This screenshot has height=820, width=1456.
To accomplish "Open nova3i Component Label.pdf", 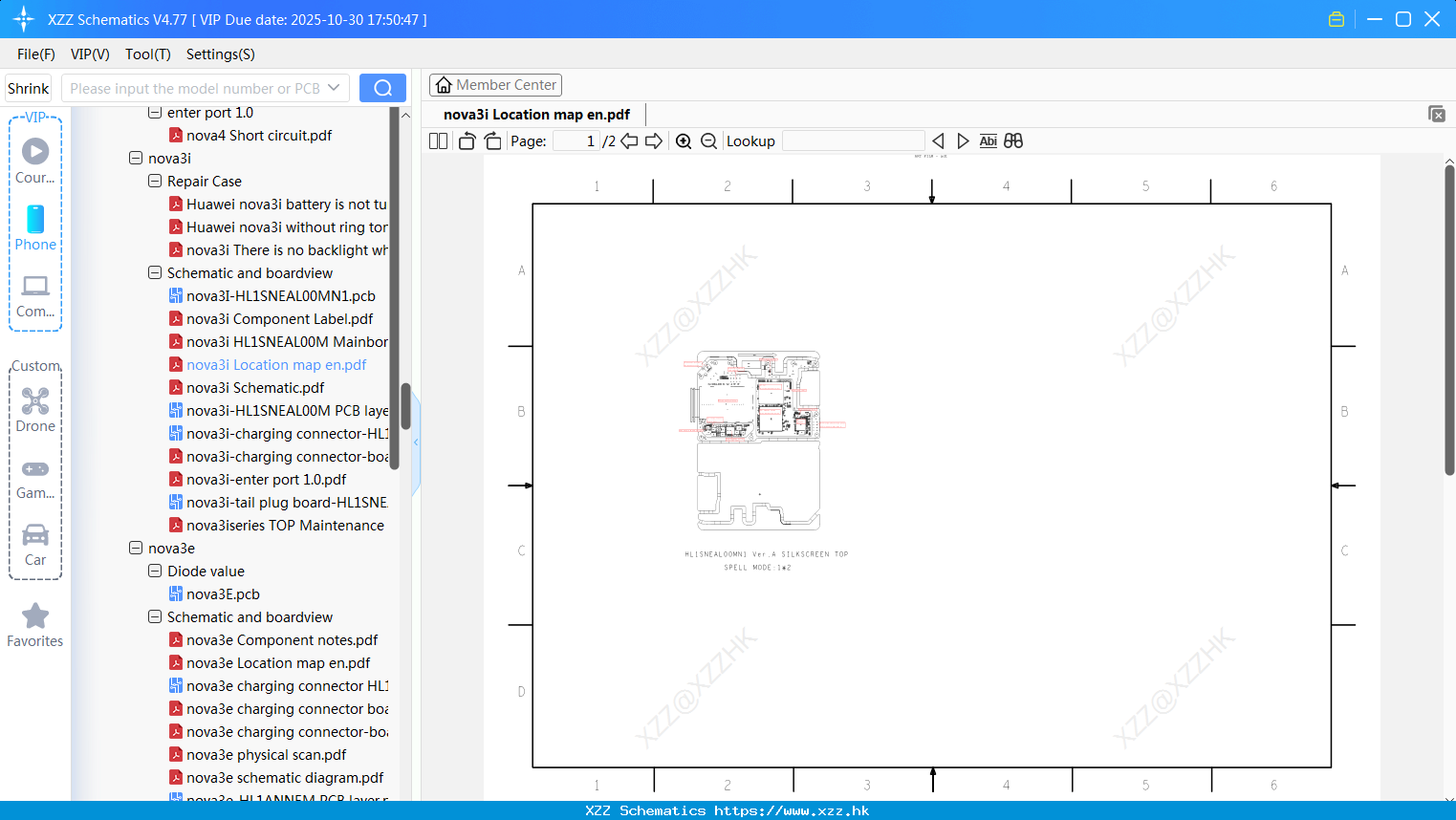I will click(x=279, y=319).
